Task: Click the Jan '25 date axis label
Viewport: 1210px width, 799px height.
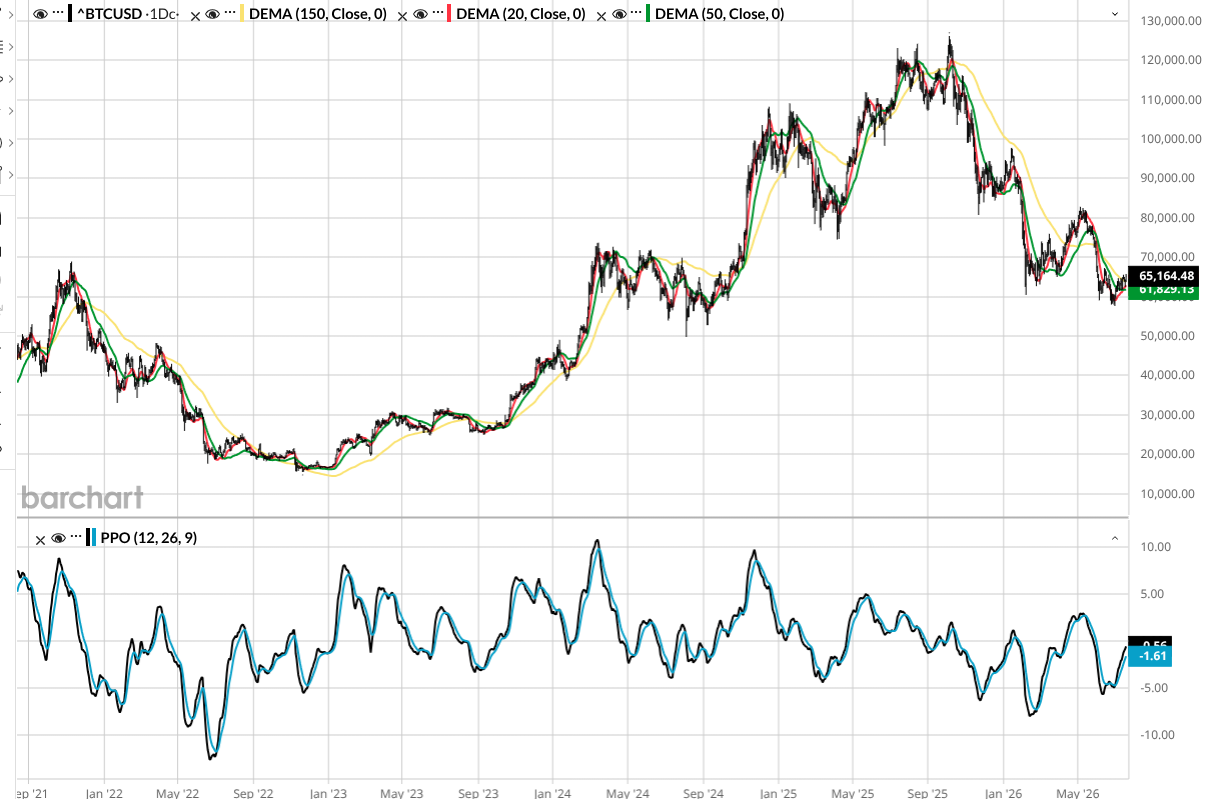Action: [779, 793]
